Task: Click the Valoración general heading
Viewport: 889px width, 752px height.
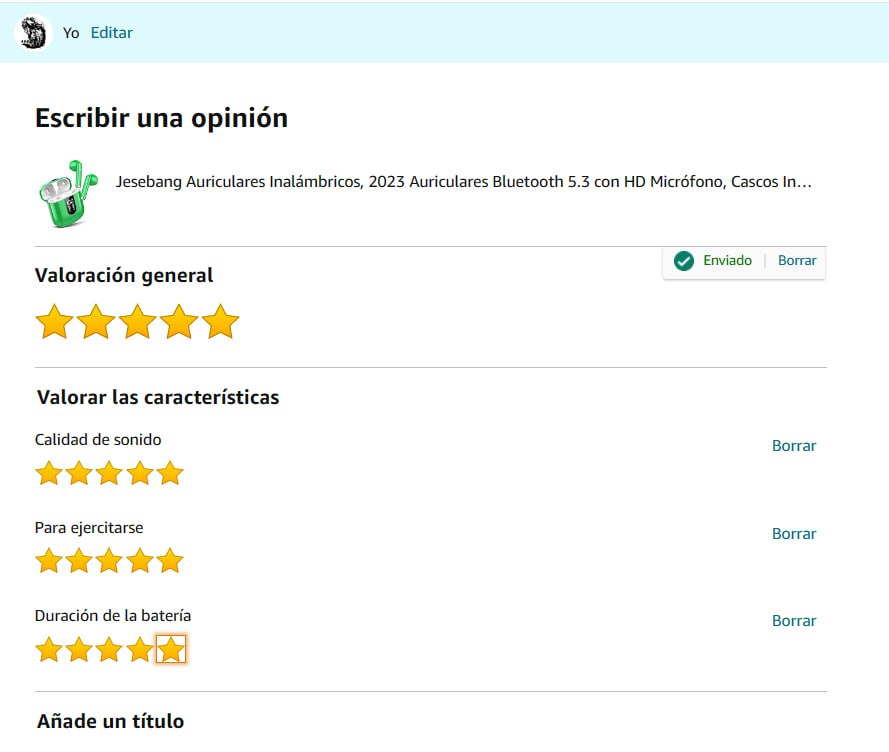Action: pyautogui.click(x=124, y=276)
